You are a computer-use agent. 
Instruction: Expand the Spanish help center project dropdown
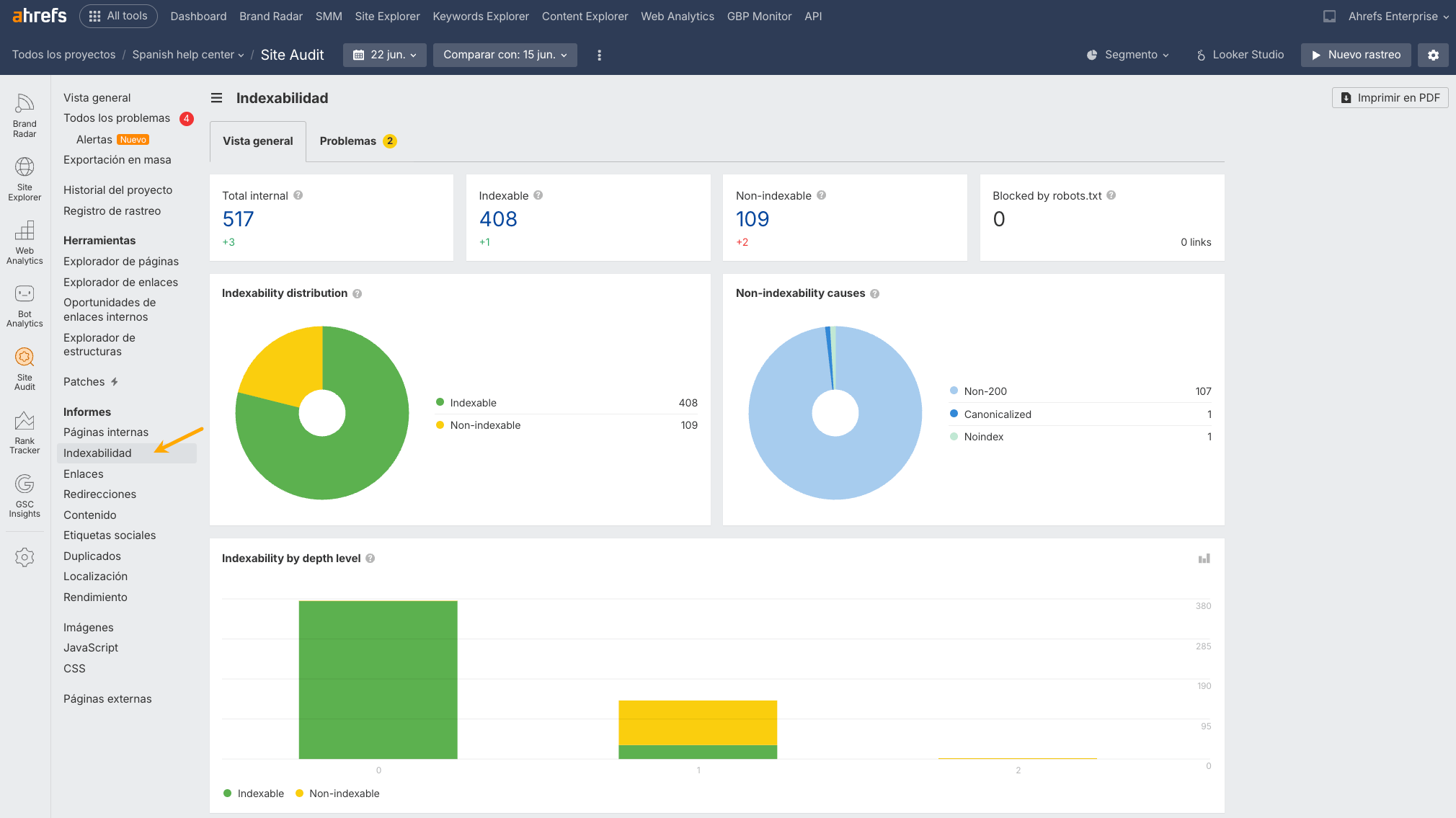tap(187, 55)
